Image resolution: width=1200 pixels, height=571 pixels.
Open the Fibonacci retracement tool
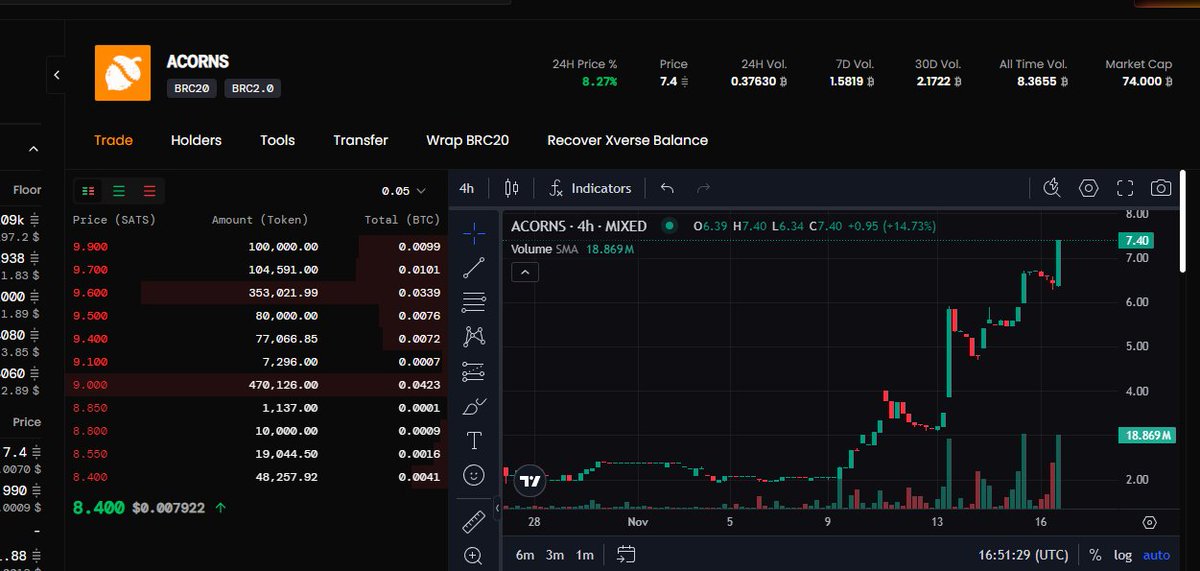474,301
